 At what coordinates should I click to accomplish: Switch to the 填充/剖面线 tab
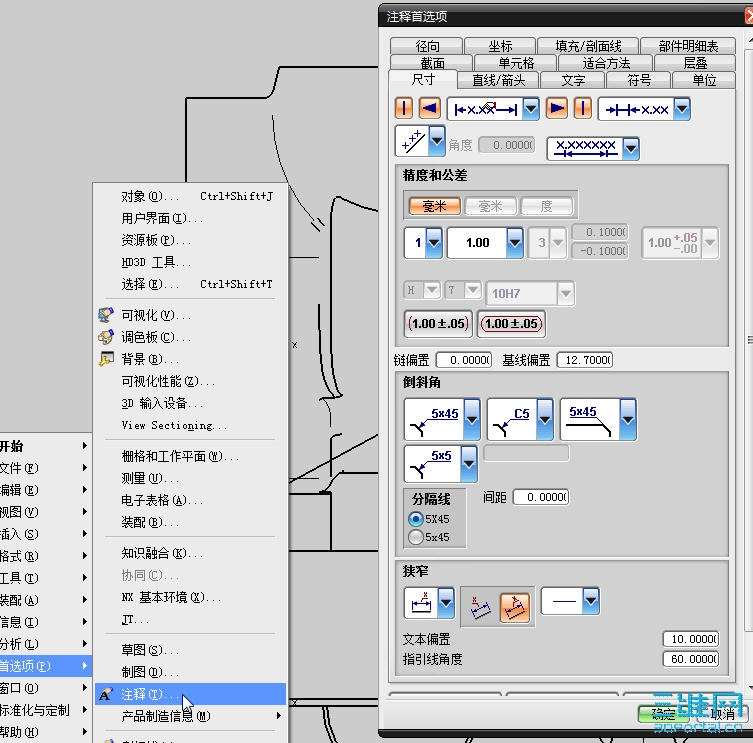tap(588, 46)
